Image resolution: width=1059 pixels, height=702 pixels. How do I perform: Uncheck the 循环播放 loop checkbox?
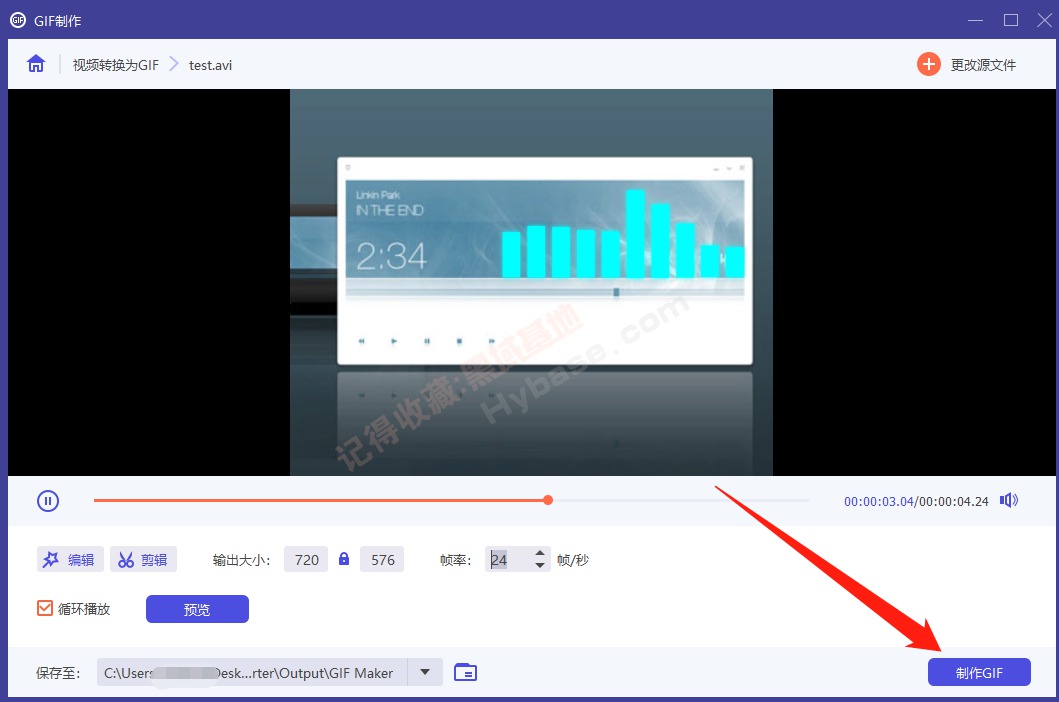[x=45, y=608]
